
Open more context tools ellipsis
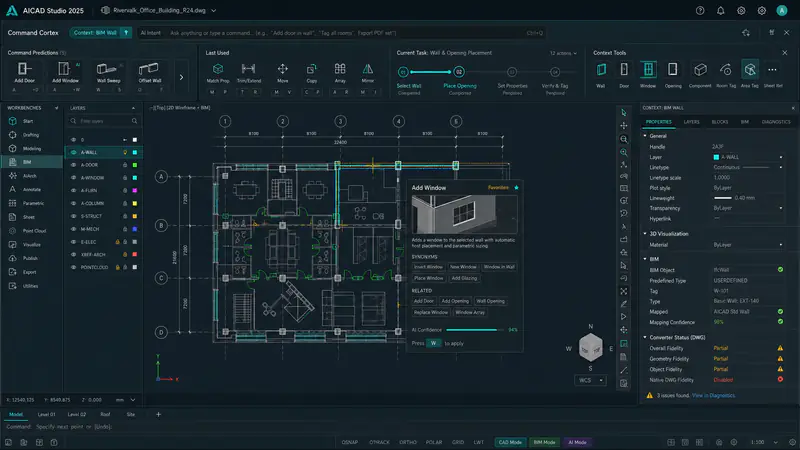click(x=772, y=70)
